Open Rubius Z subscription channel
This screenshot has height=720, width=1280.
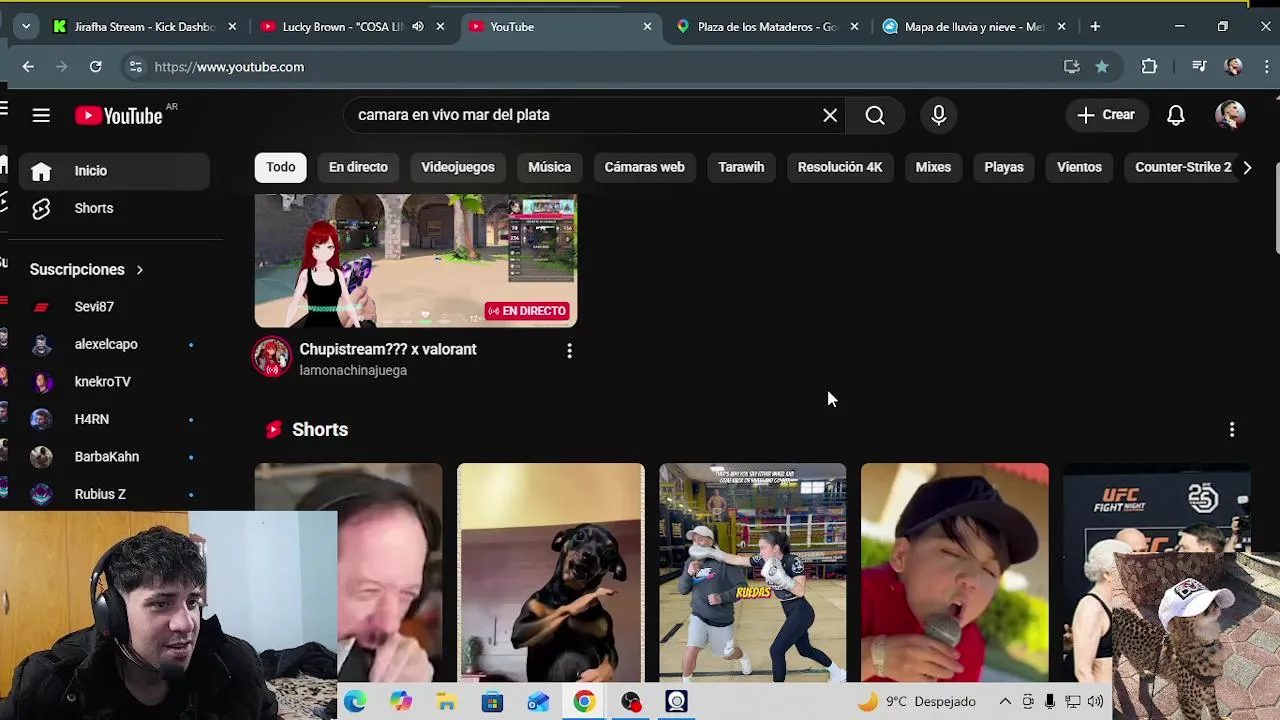114,494
